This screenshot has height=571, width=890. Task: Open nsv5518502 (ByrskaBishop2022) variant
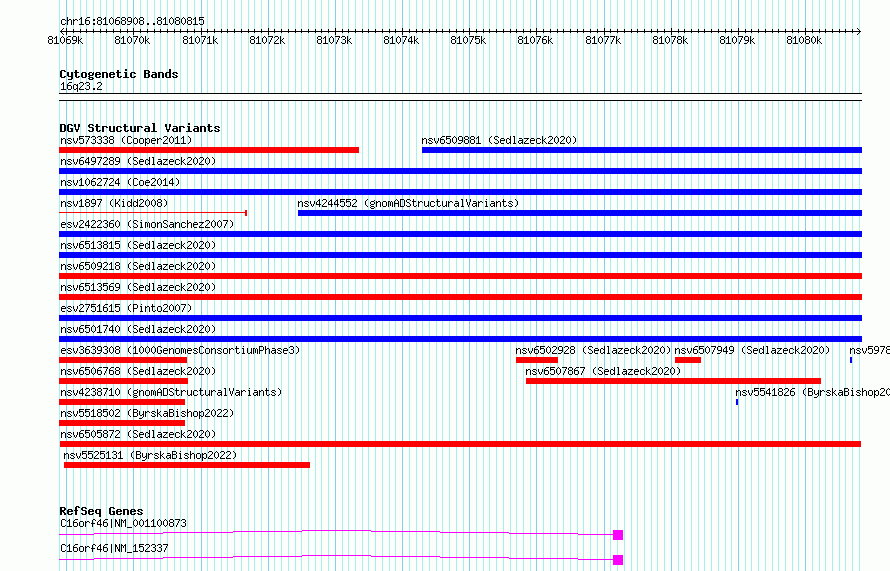(147, 413)
